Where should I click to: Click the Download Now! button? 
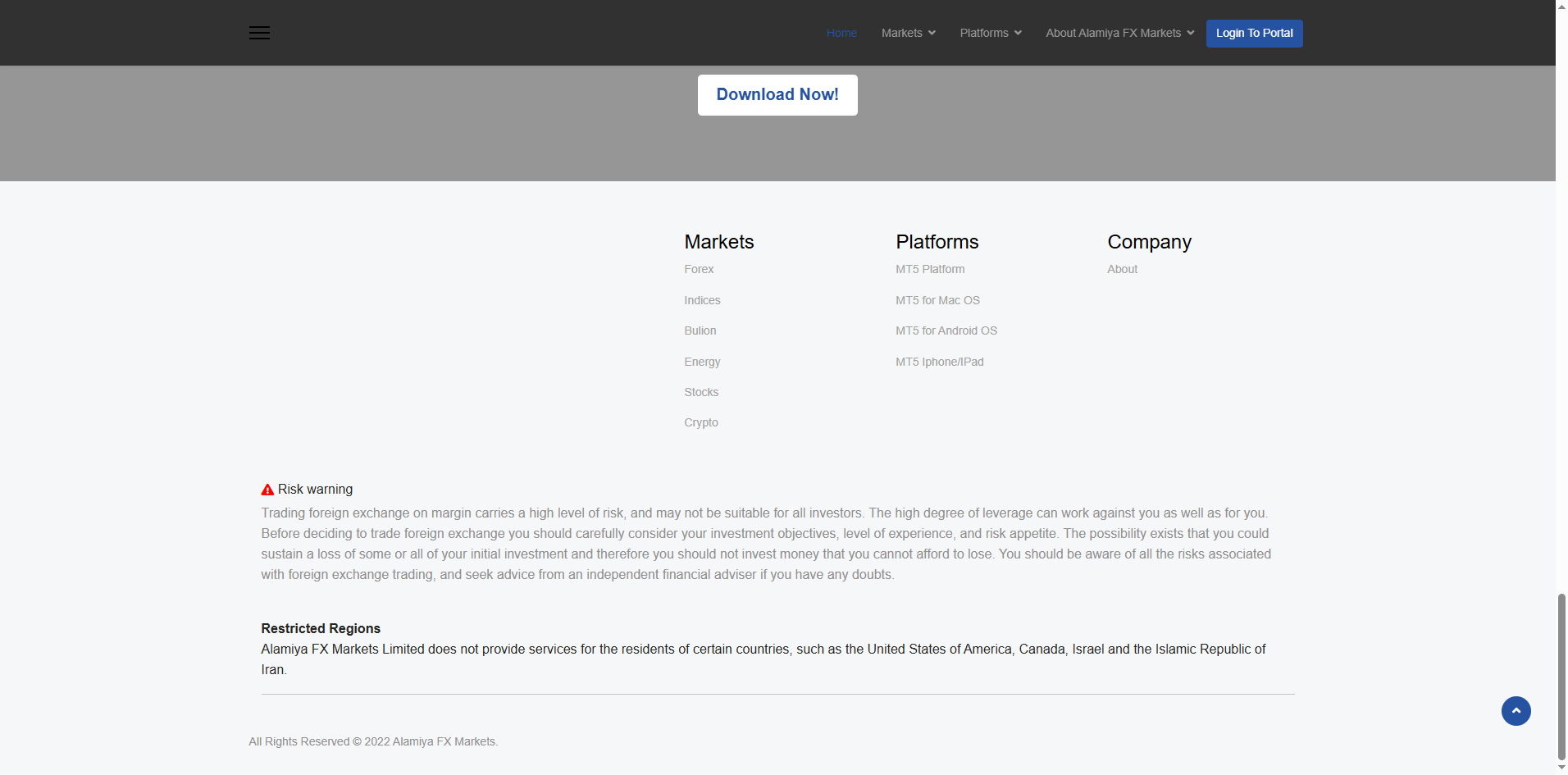click(x=777, y=95)
